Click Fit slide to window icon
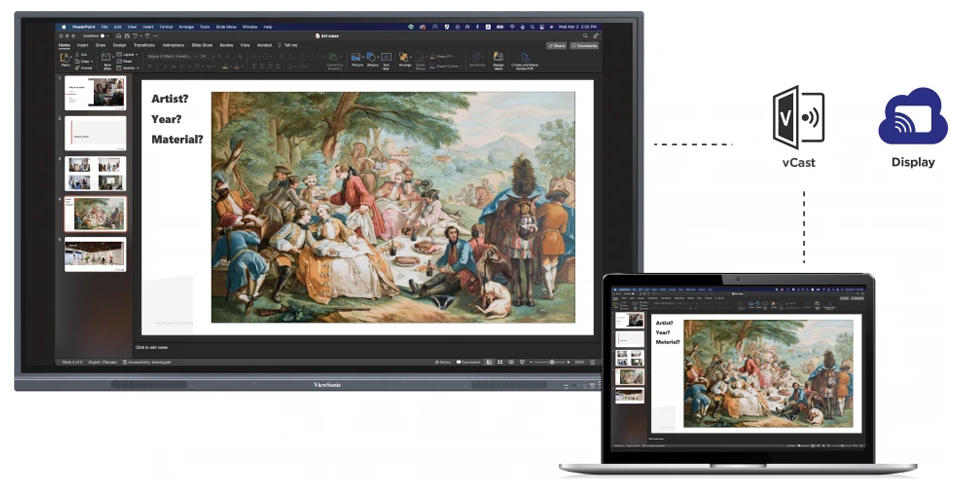 click(593, 362)
